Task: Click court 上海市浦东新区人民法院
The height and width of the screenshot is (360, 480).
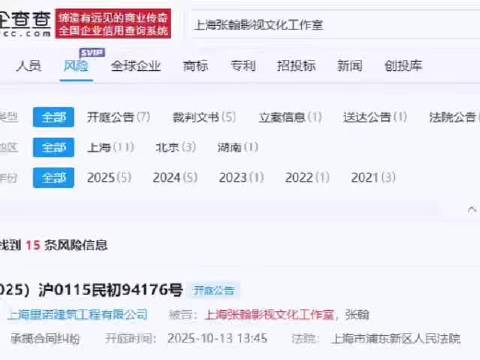Action: 396,339
